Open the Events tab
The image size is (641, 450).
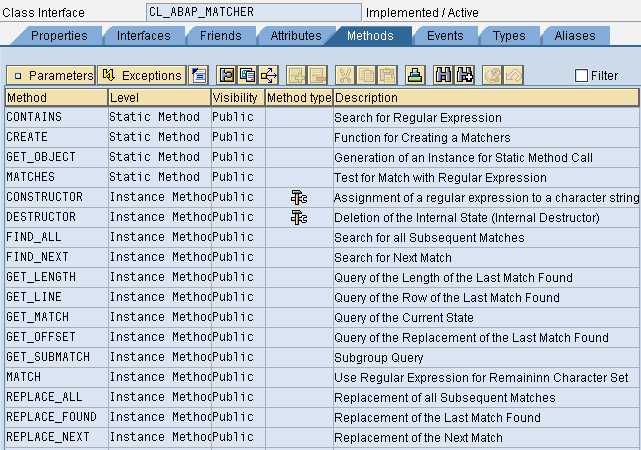[445, 36]
